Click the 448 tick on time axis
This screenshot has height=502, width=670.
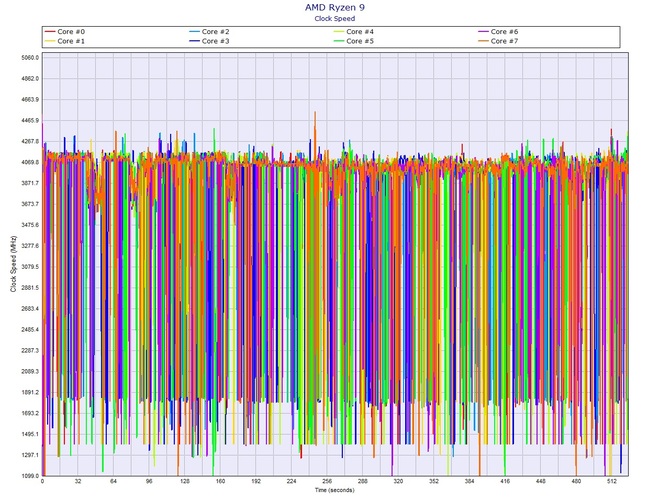point(541,481)
